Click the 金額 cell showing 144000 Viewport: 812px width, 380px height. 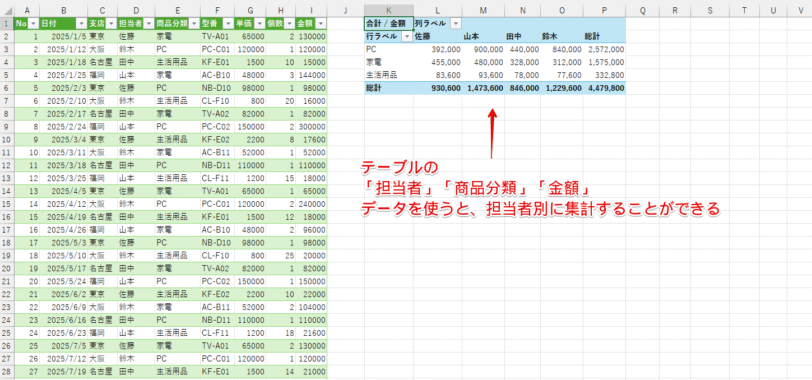click(311, 75)
